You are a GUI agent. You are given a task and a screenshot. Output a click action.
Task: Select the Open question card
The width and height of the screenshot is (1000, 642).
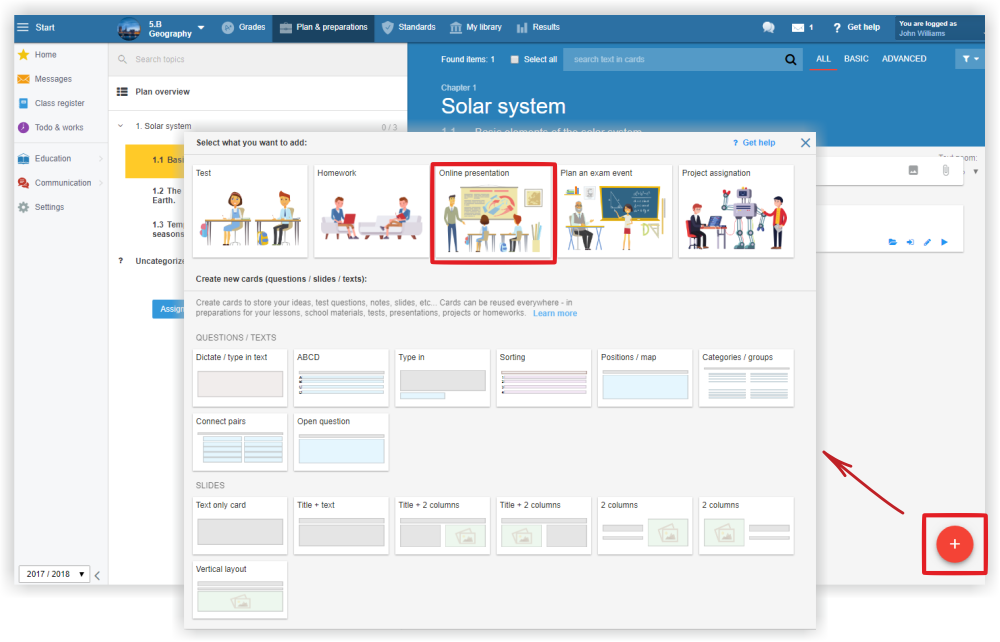pos(341,442)
